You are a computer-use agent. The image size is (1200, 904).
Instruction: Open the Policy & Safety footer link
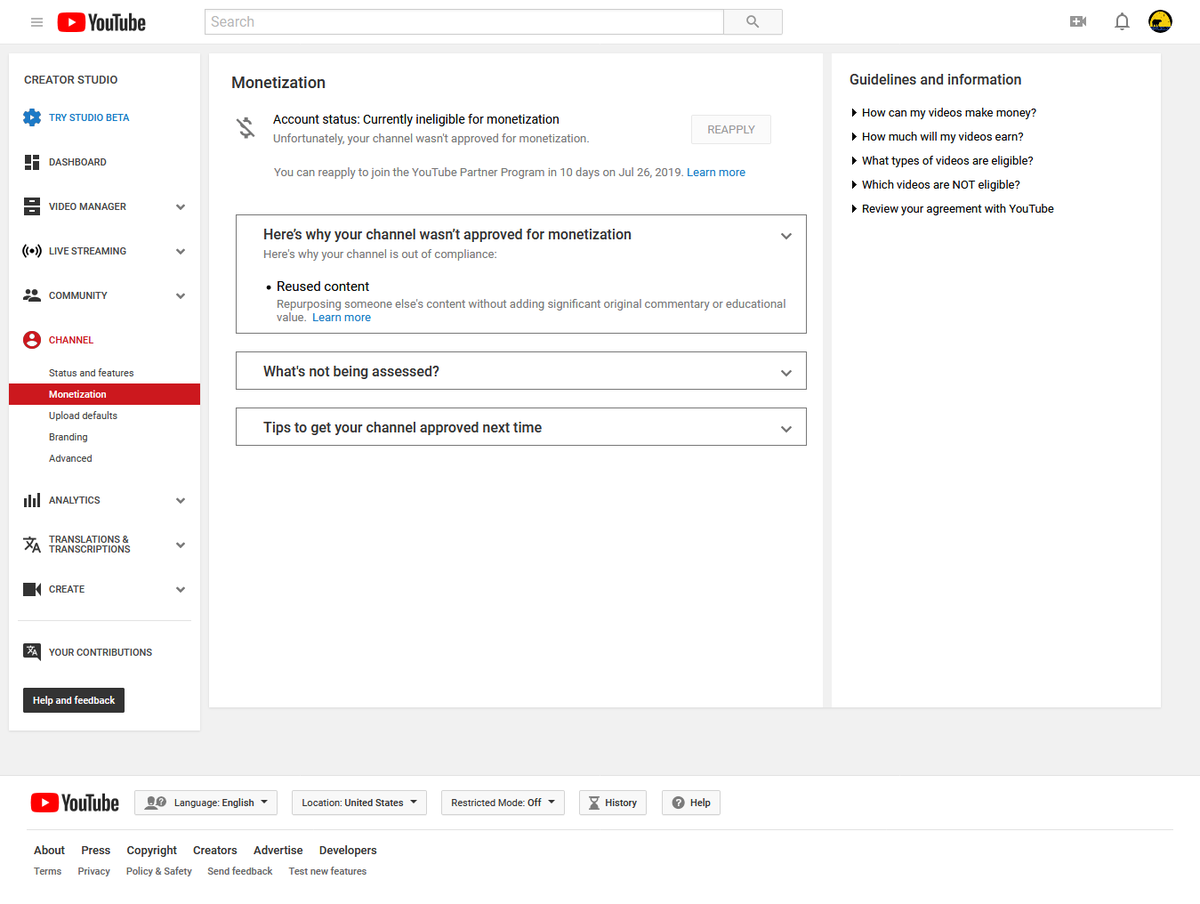(159, 871)
